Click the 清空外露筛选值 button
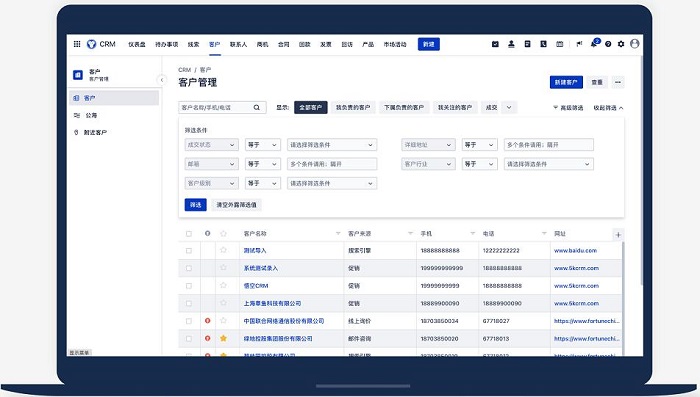The width and height of the screenshot is (700, 397). click(x=237, y=205)
